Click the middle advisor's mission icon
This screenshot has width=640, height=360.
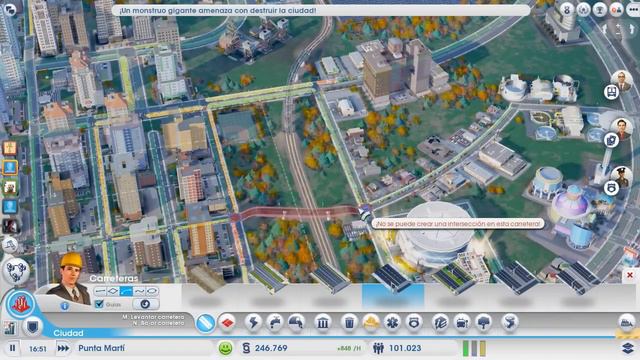(x=611, y=140)
